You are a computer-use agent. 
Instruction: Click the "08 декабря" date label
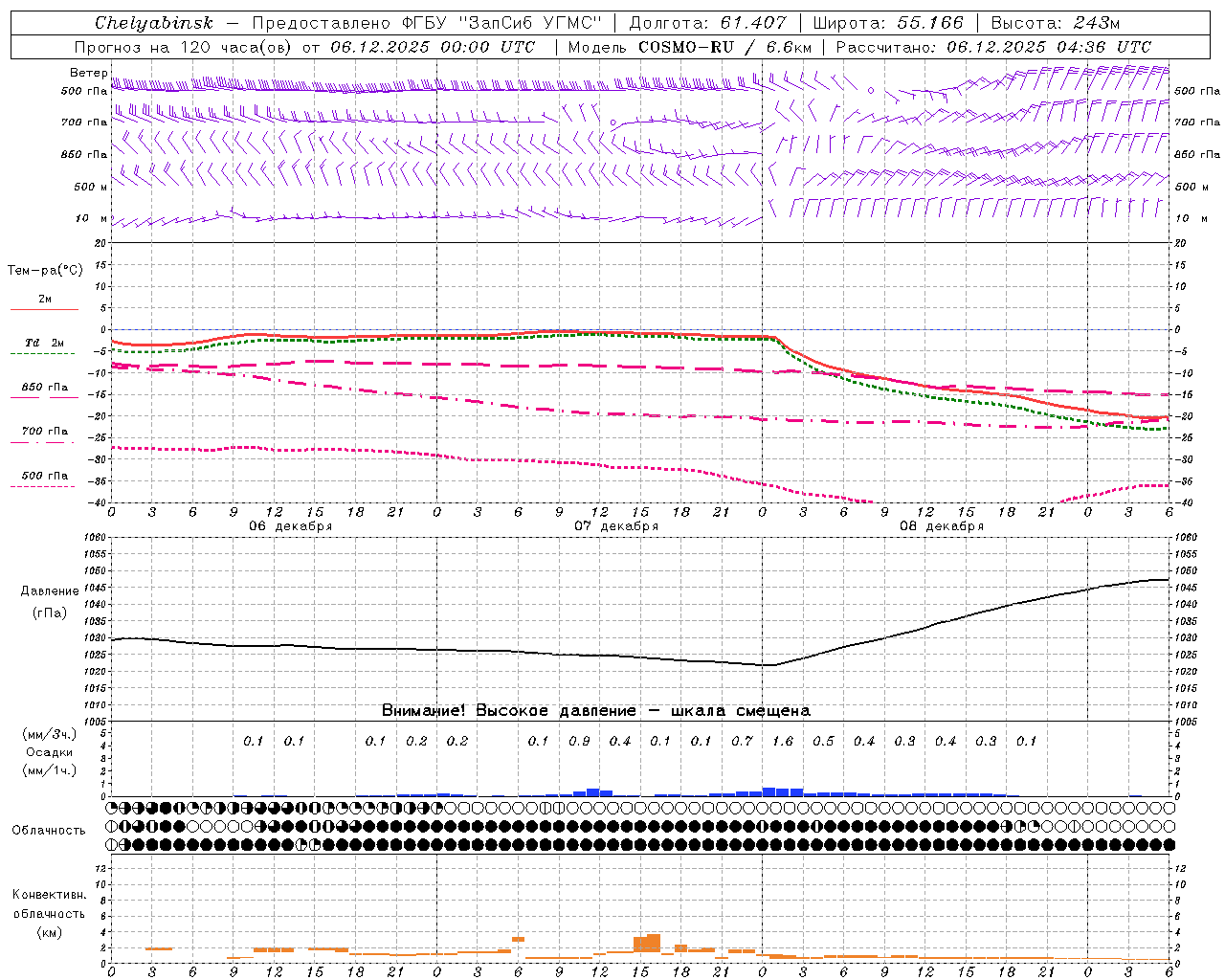point(942,526)
